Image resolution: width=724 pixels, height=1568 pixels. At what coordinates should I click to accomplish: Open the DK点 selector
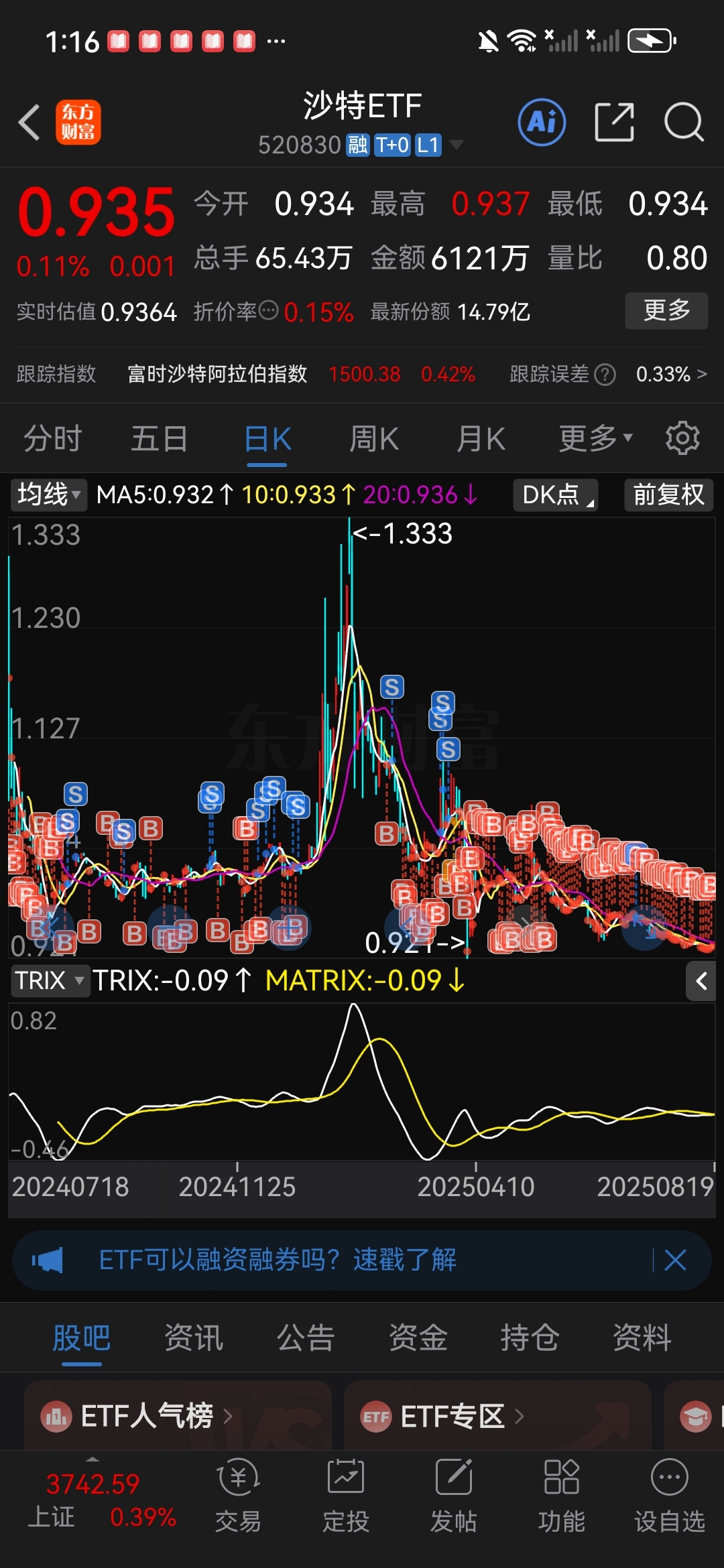(x=556, y=495)
